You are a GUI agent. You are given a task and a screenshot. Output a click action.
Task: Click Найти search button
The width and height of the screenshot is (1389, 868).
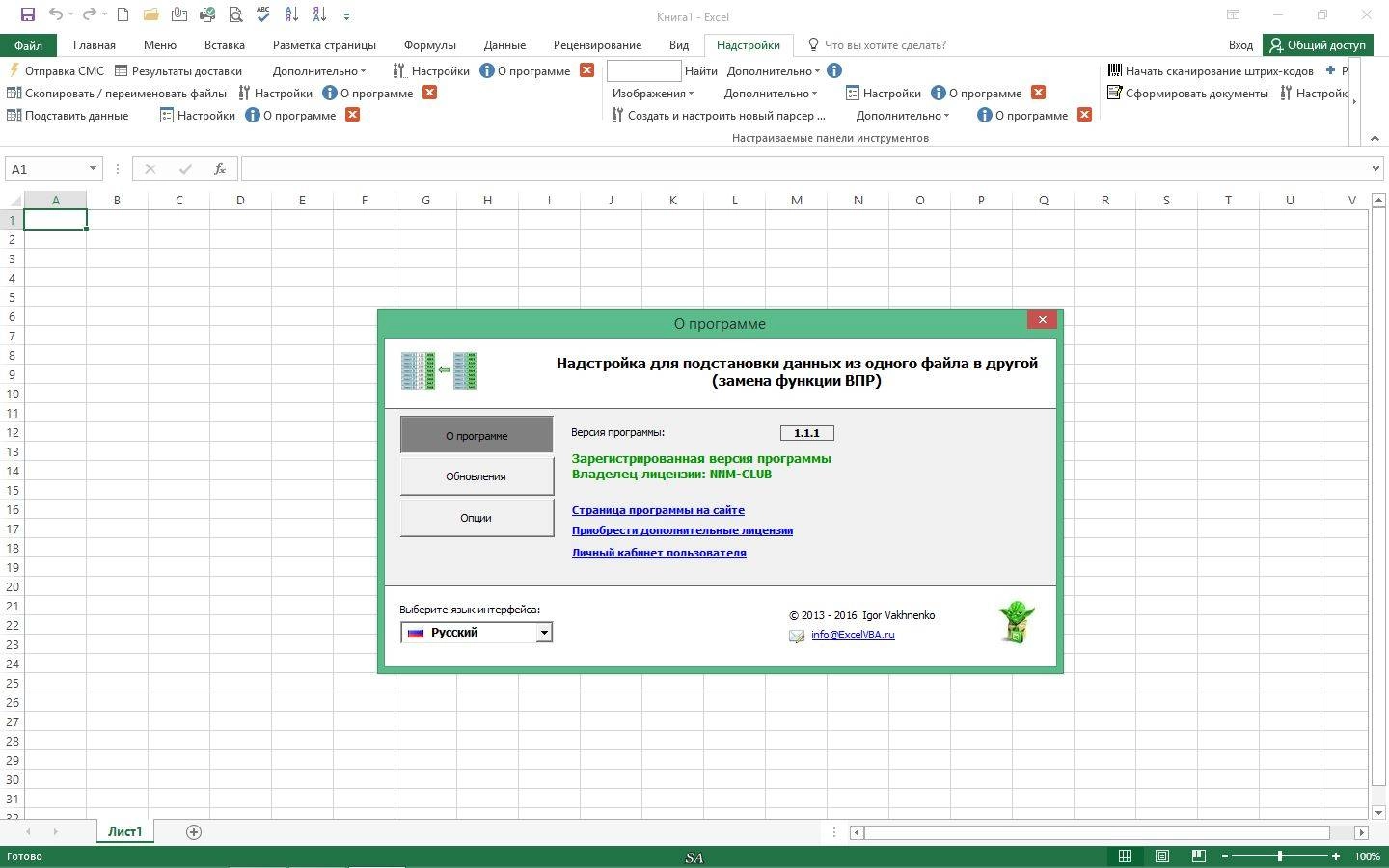click(701, 70)
